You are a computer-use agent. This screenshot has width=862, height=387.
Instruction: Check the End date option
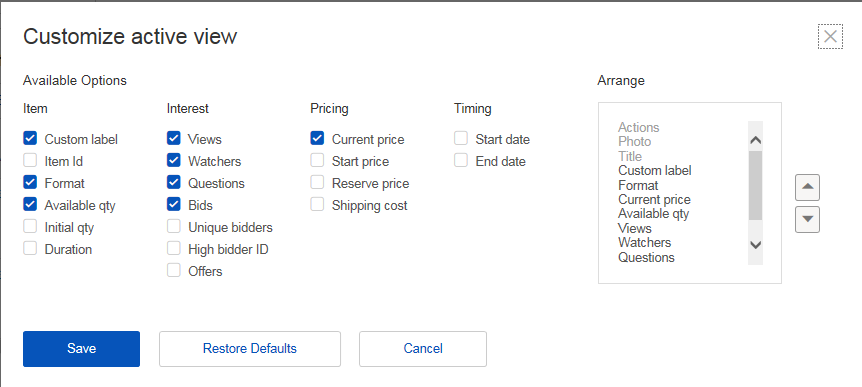coord(461,161)
